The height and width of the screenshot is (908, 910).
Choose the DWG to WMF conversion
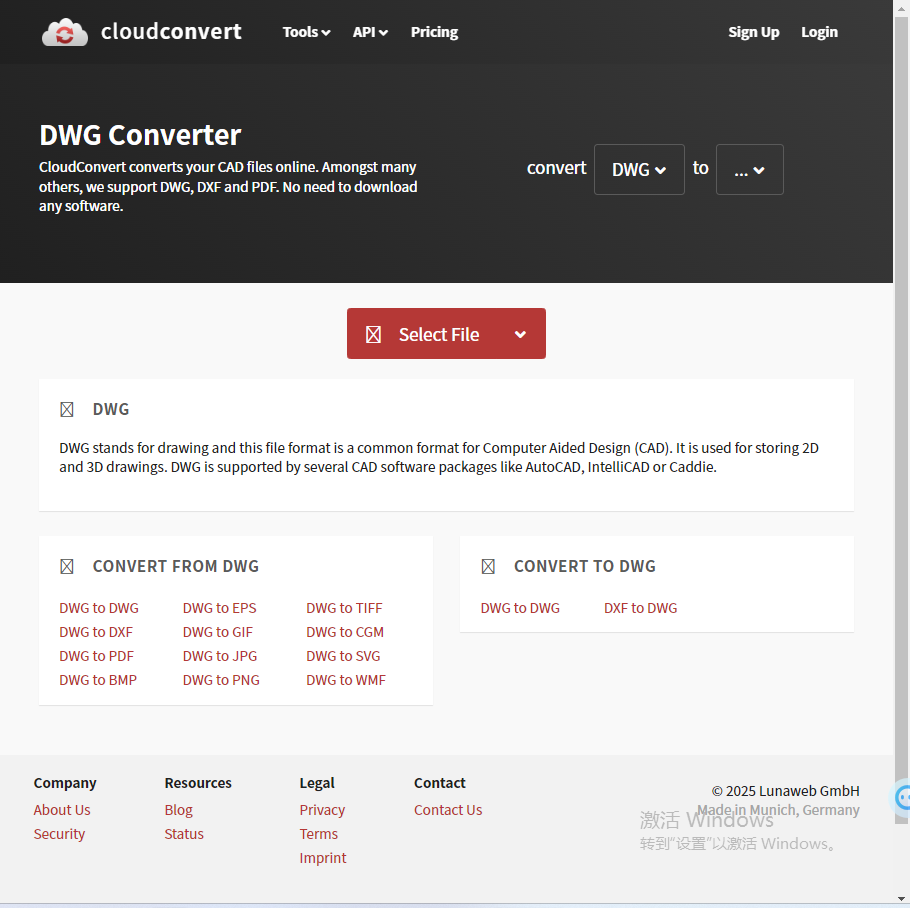coord(346,680)
